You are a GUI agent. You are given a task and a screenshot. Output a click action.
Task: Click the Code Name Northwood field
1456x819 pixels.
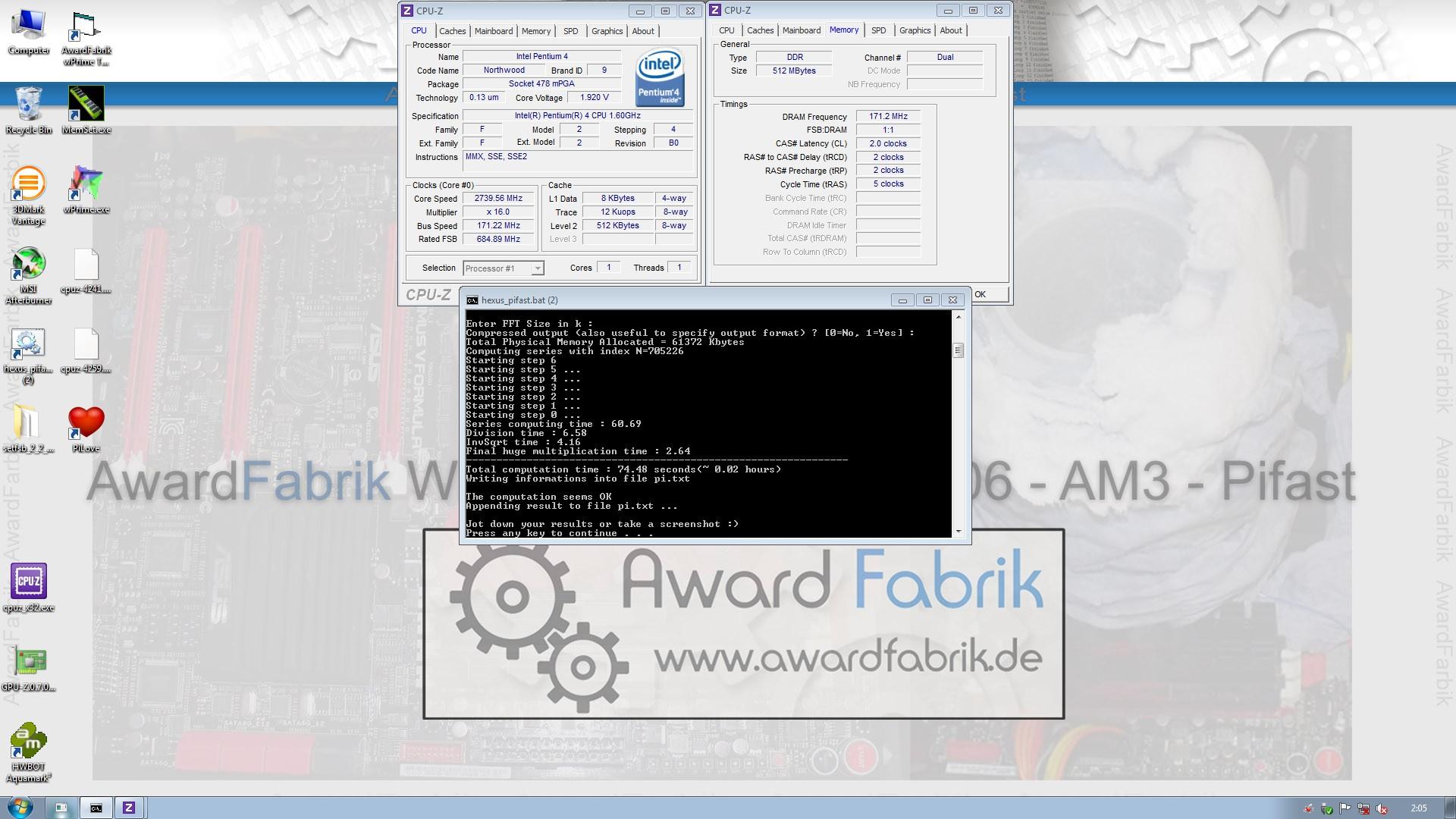click(504, 71)
